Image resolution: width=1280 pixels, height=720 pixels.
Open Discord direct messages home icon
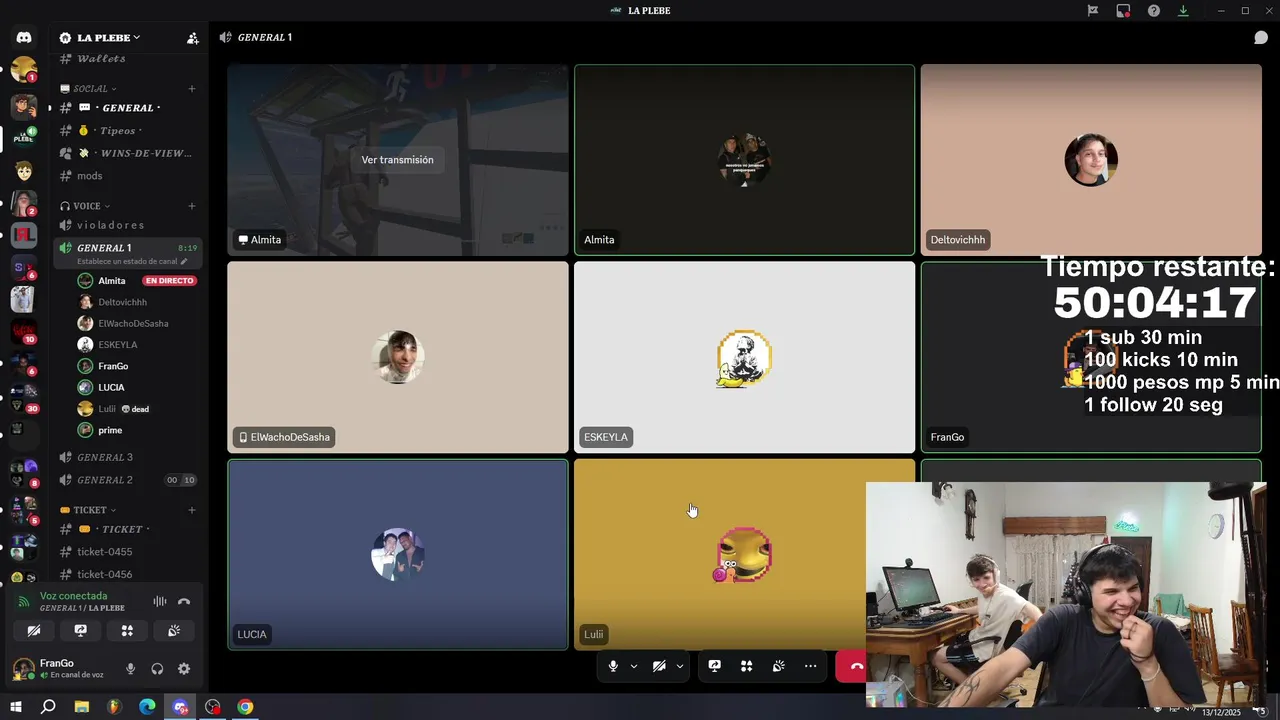pyautogui.click(x=24, y=38)
